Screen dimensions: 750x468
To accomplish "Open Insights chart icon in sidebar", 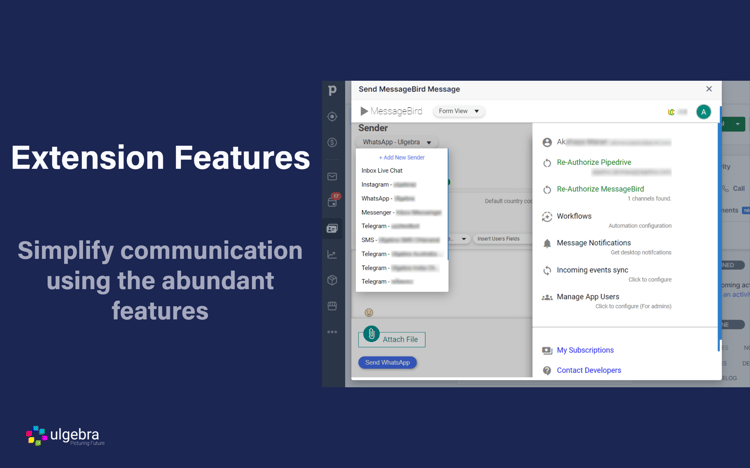I will pyautogui.click(x=332, y=255).
